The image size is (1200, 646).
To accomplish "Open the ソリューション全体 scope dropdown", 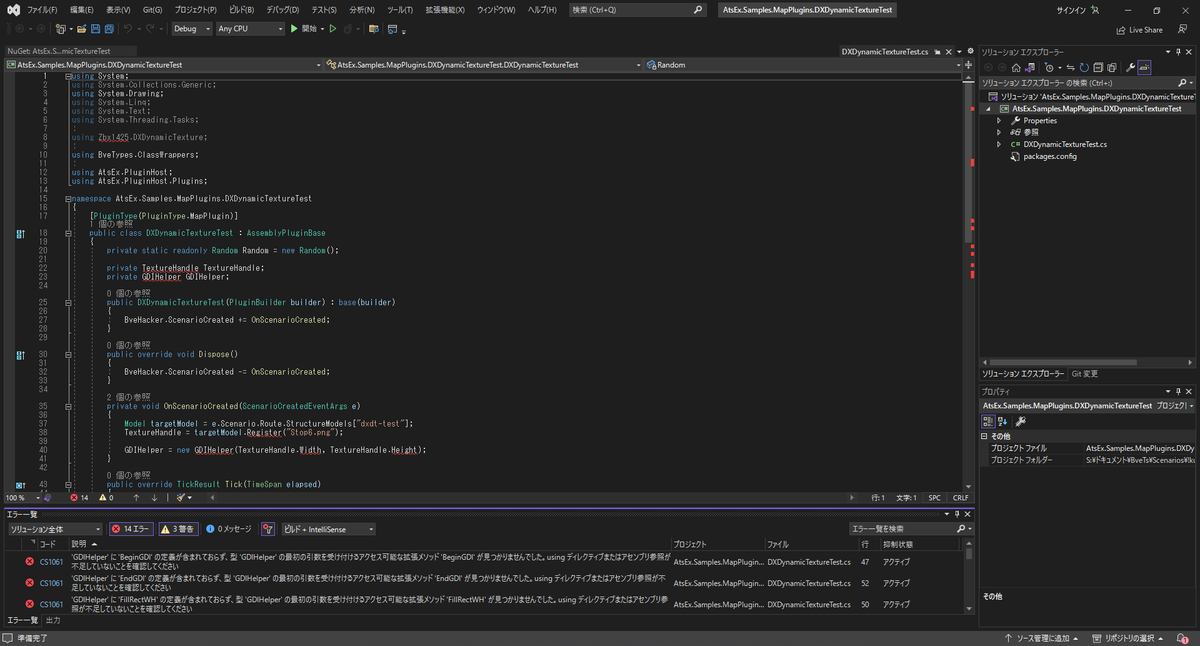I will tap(54, 529).
